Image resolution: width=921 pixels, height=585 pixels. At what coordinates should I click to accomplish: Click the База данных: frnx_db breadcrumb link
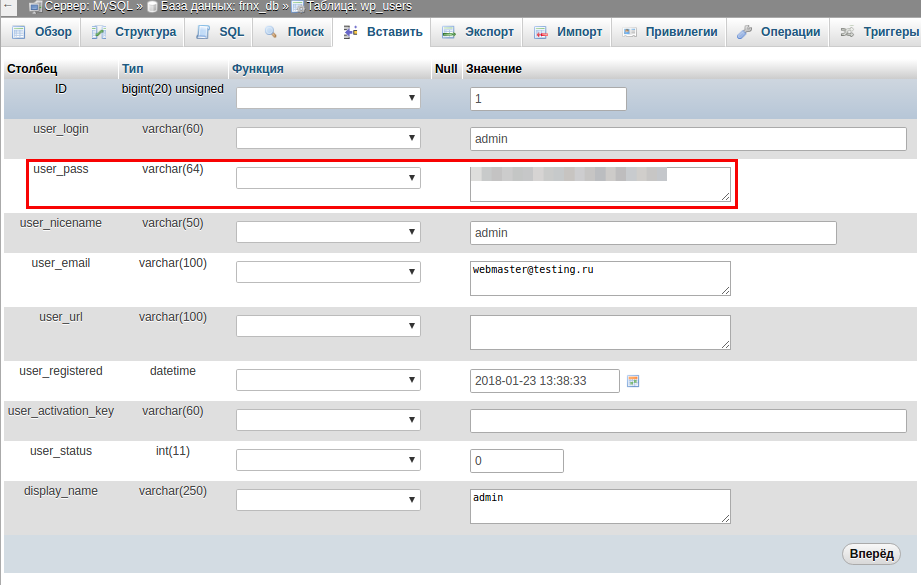219,6
